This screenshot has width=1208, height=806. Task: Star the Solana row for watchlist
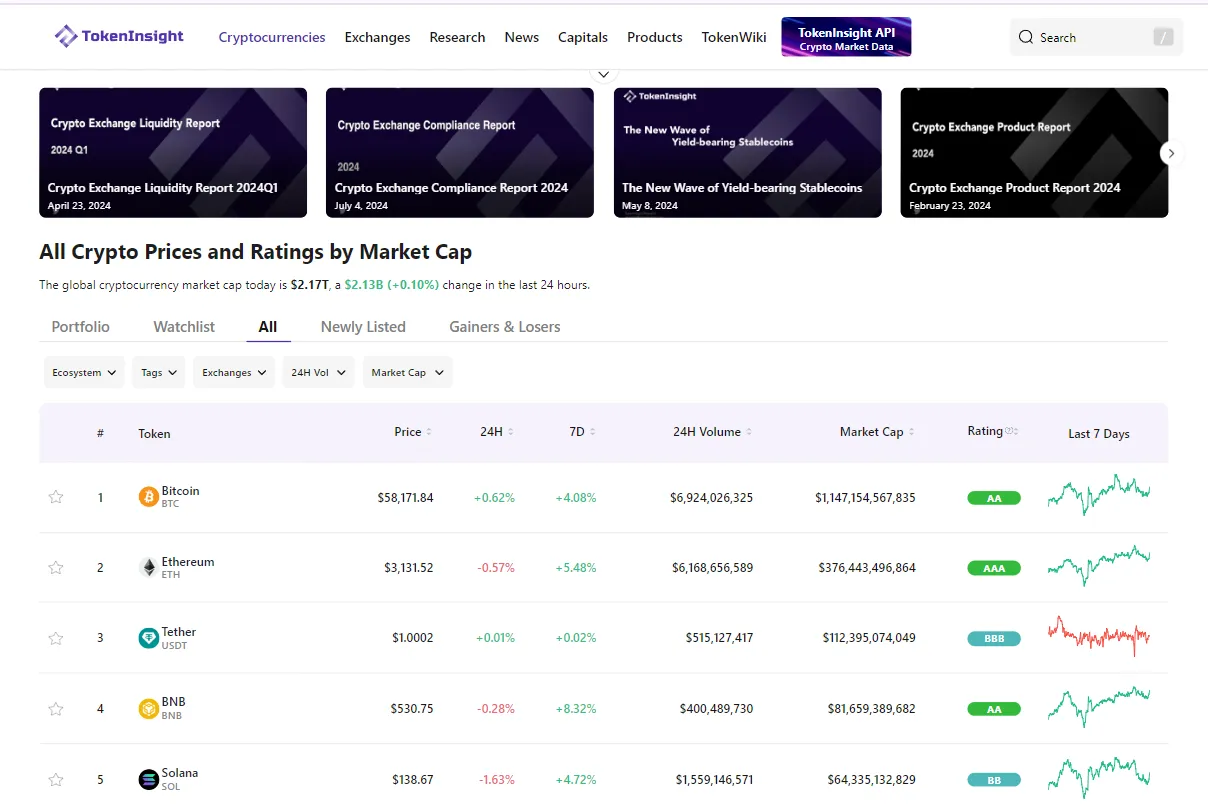56,778
